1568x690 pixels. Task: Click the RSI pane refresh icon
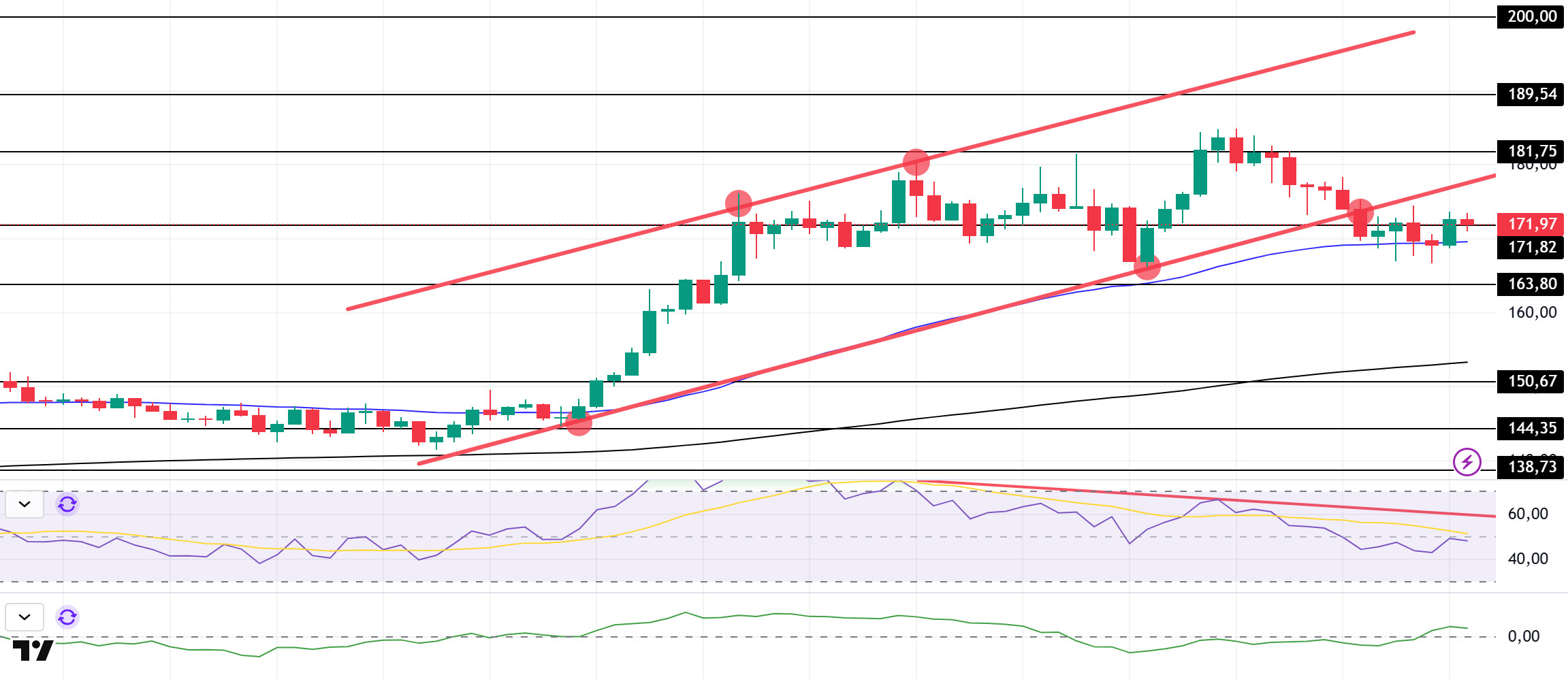click(x=67, y=504)
